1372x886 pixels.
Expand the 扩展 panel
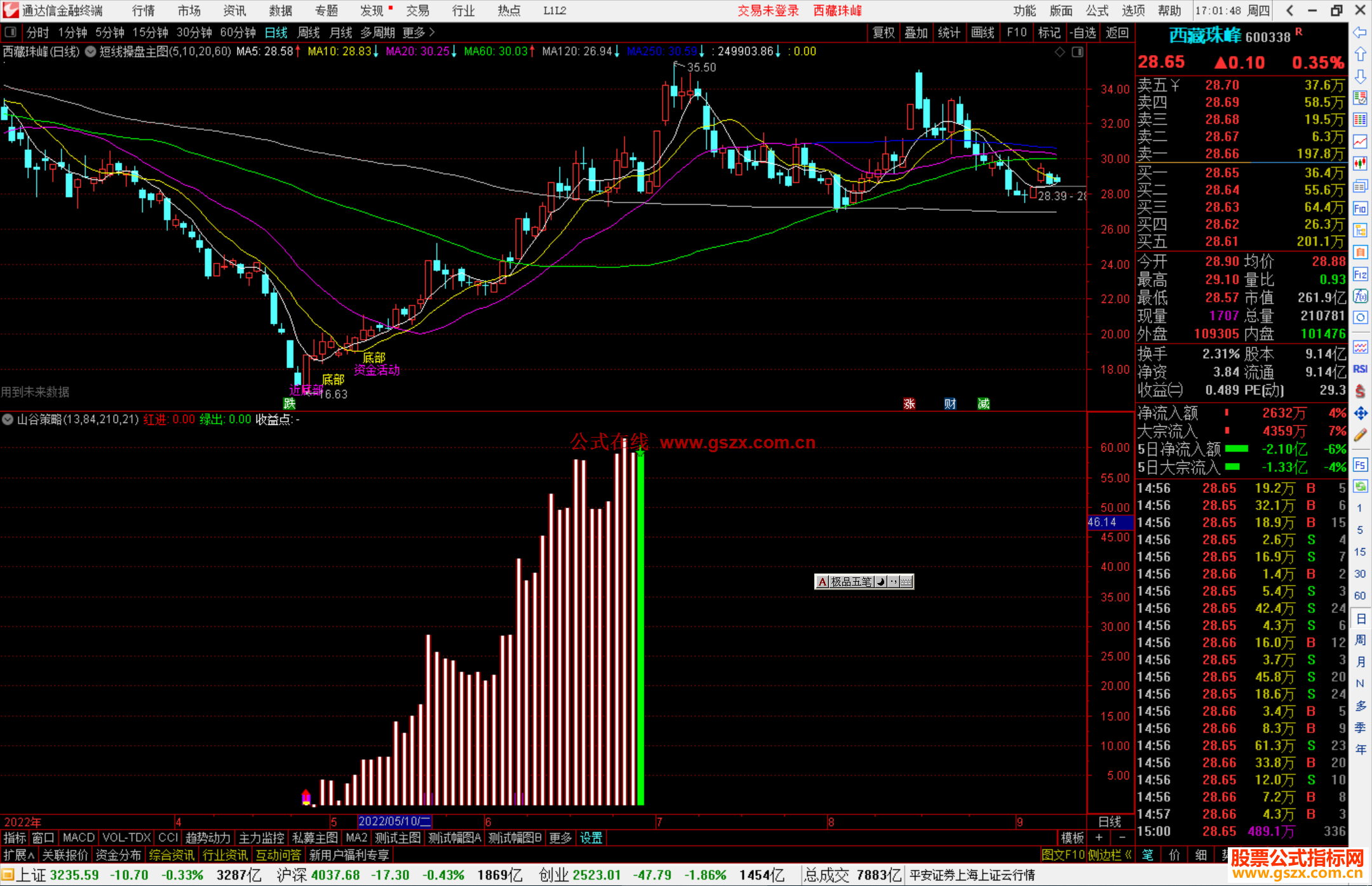click(18, 855)
